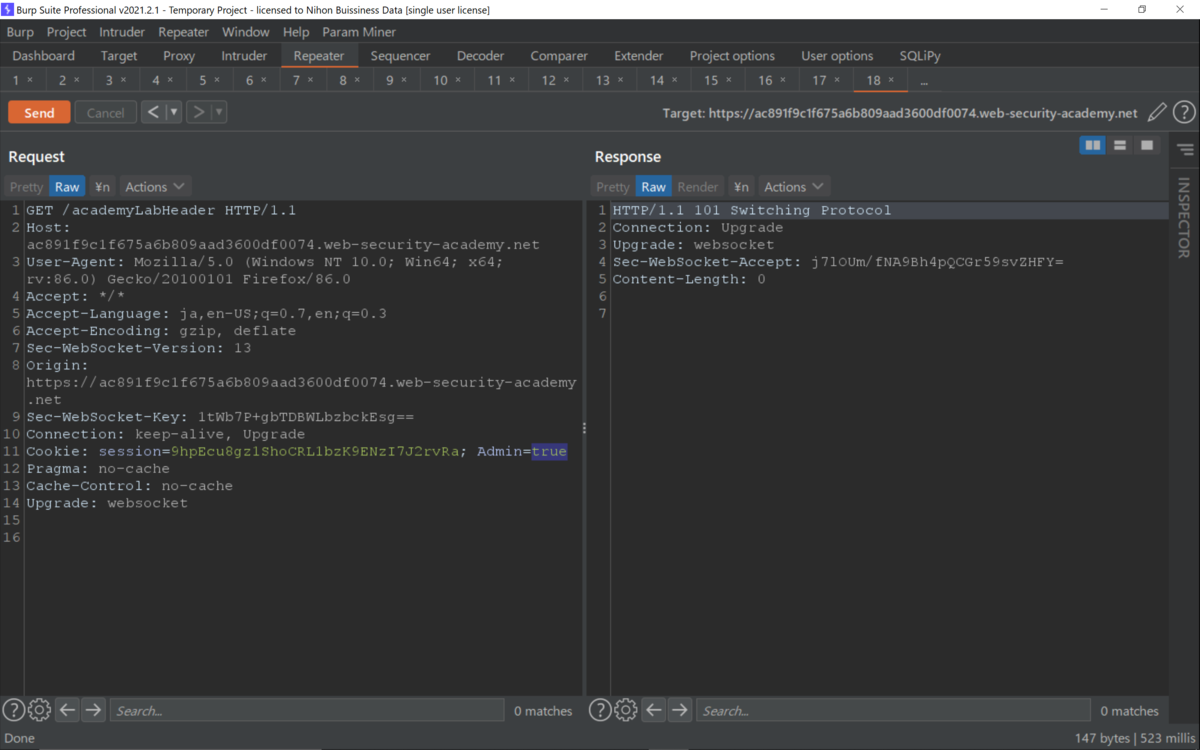1200x750 pixels.
Task: Open request search settings gear
Action: [39, 710]
